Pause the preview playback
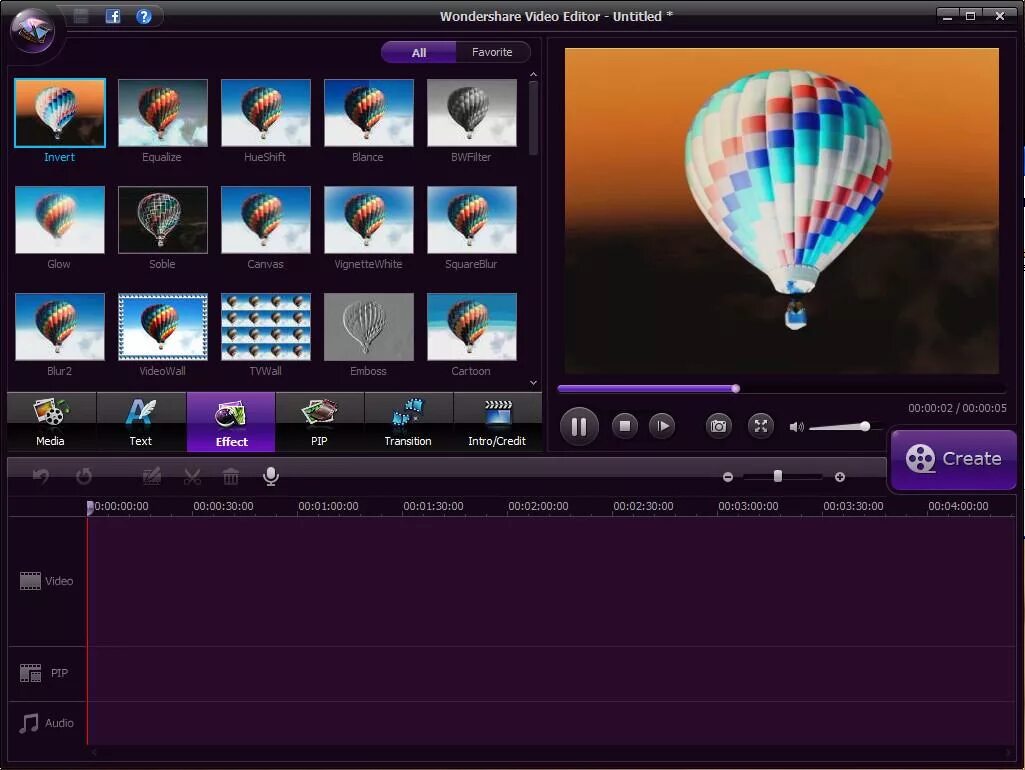Image resolution: width=1025 pixels, height=770 pixels. click(579, 426)
